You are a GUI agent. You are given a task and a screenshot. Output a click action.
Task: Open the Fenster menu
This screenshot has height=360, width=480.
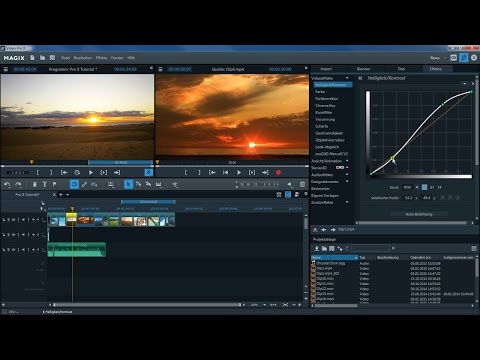pyautogui.click(x=117, y=58)
